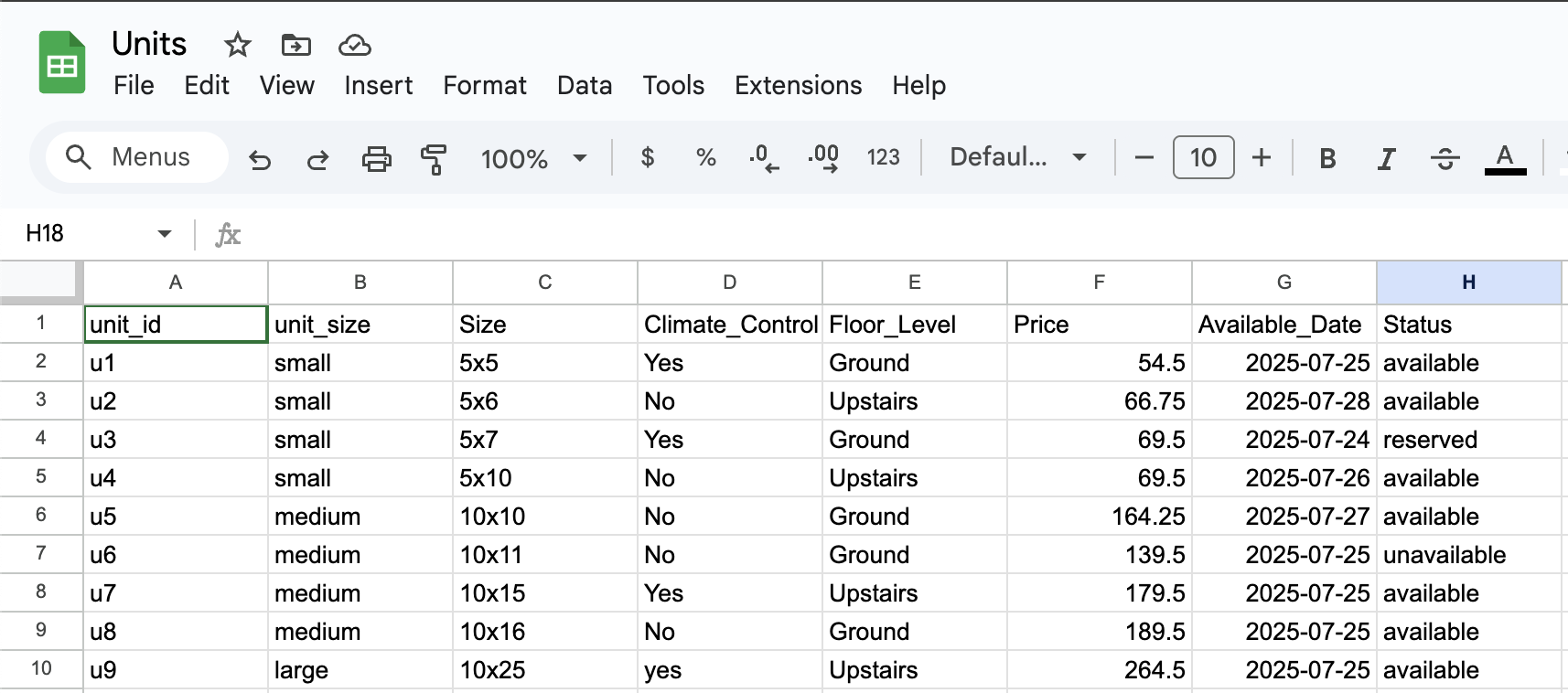Format as percent
Viewport: 1568px width, 693px height.
pyautogui.click(x=705, y=157)
